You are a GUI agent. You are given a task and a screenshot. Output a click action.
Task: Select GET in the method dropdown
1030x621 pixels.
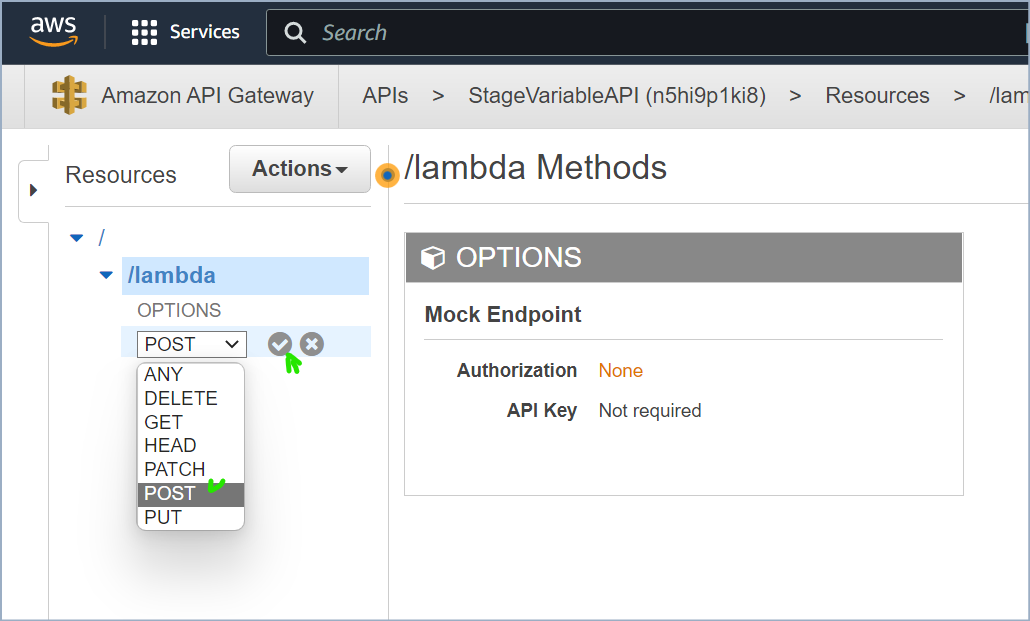point(164,422)
